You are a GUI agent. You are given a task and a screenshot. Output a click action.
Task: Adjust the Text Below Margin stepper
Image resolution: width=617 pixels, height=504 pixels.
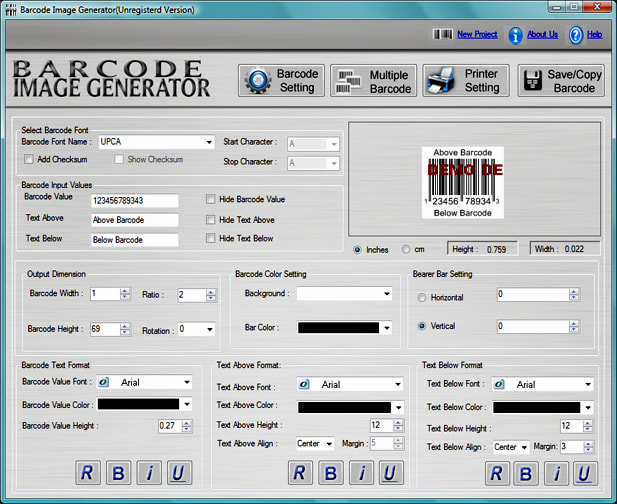click(x=588, y=447)
